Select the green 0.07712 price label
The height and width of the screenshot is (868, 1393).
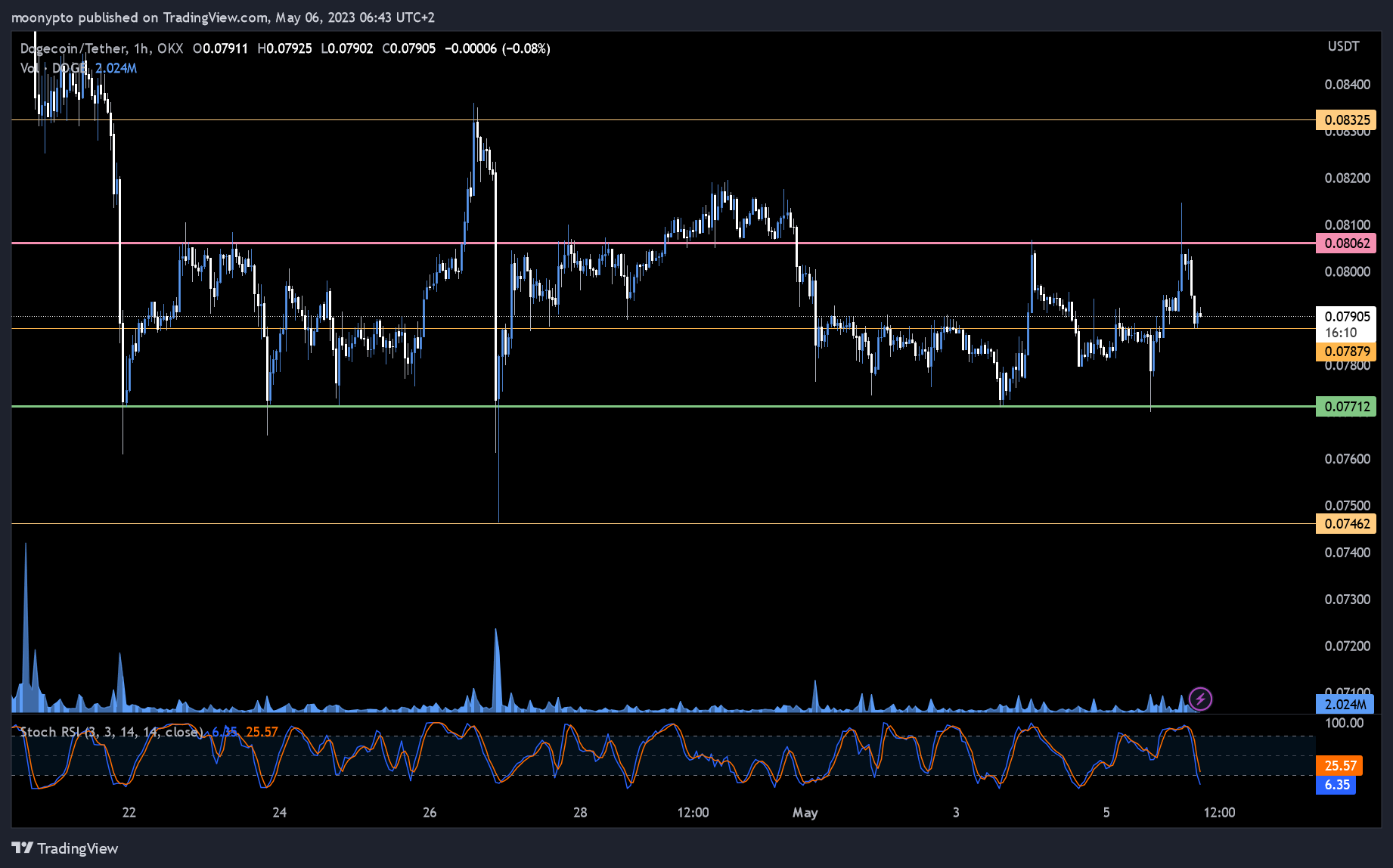click(1346, 406)
